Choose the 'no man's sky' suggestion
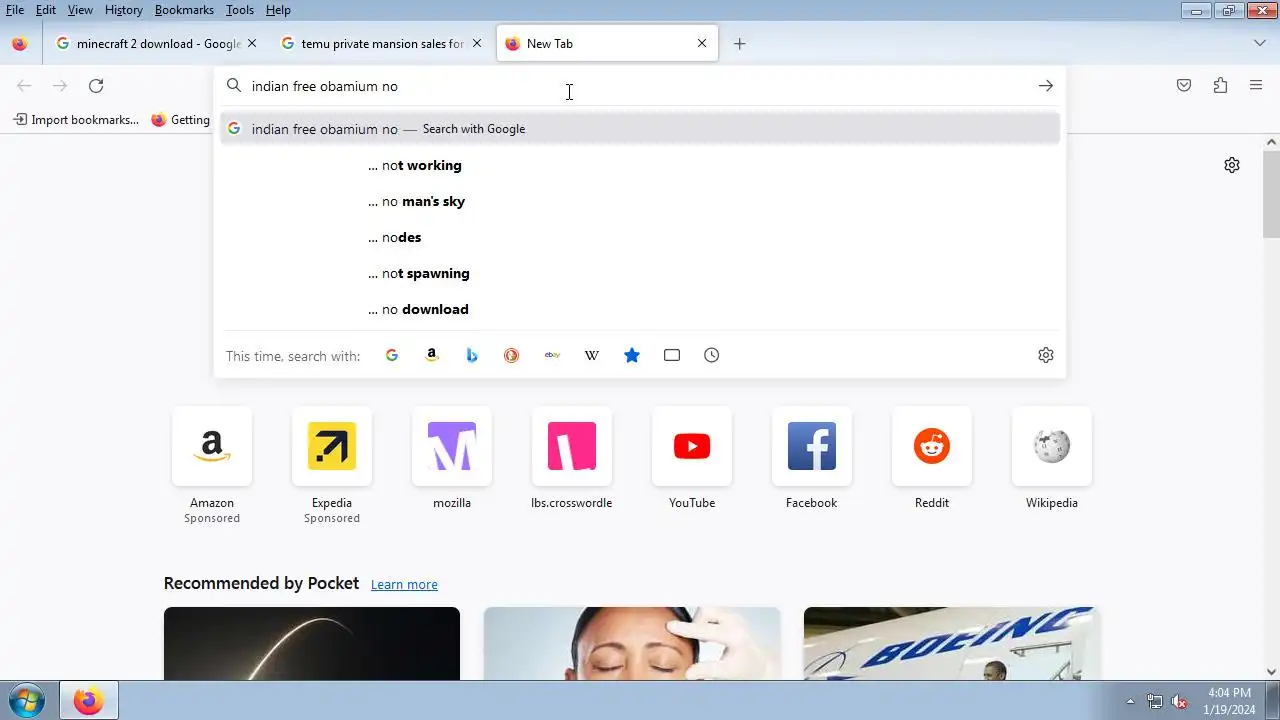 click(640, 201)
